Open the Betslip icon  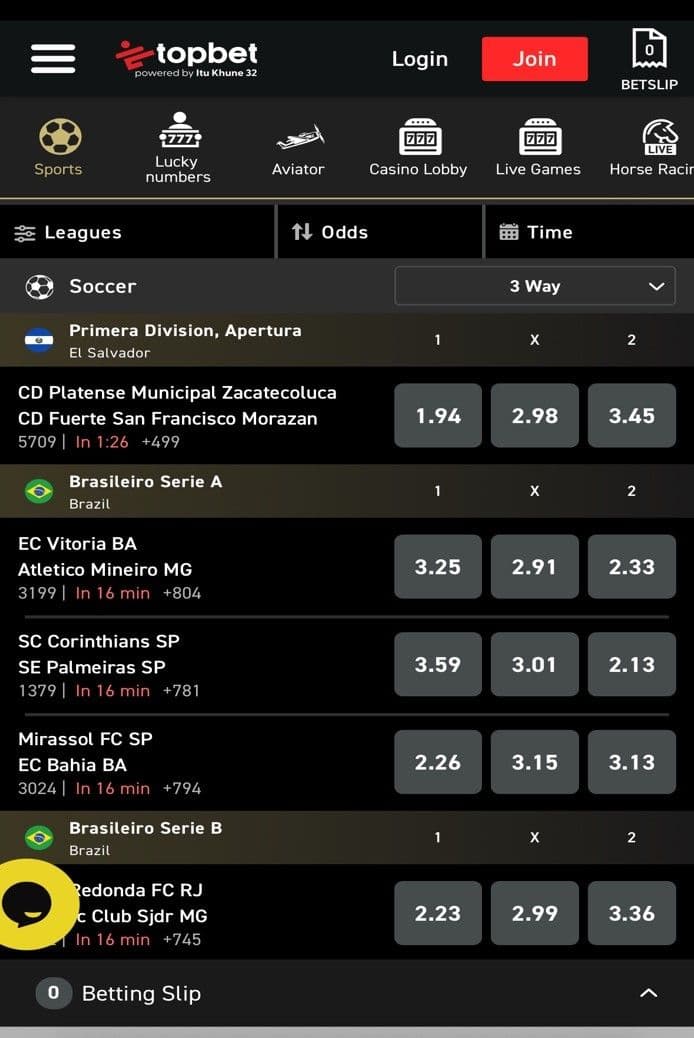pos(649,48)
